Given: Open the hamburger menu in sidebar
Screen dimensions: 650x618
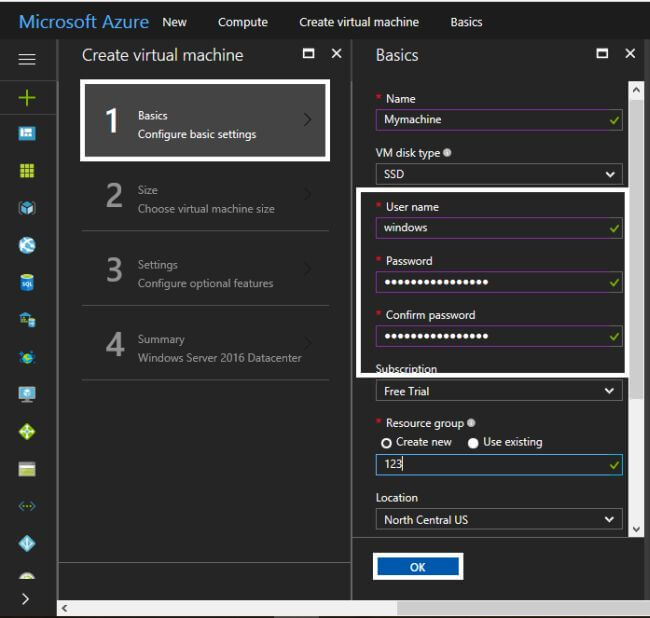Looking at the screenshot, I should point(27,59).
